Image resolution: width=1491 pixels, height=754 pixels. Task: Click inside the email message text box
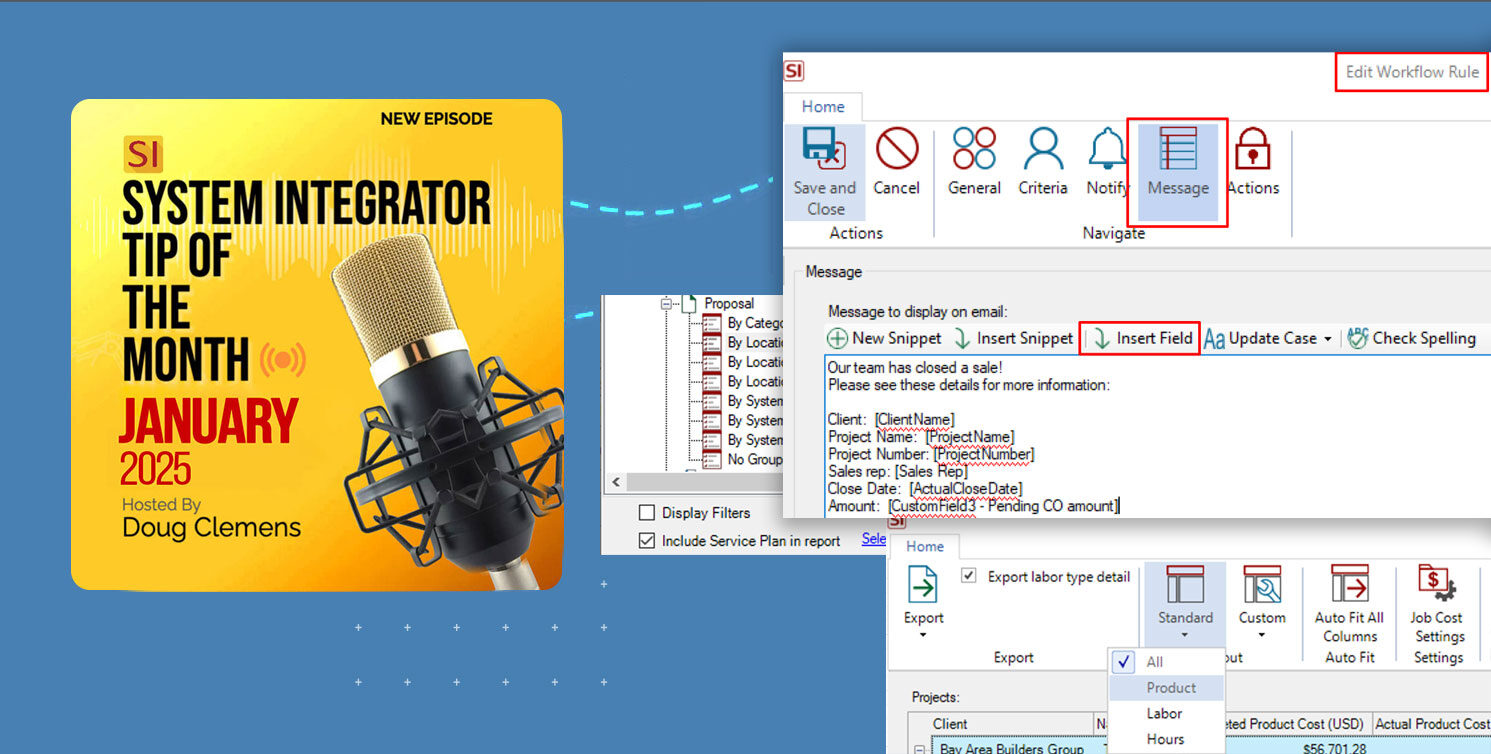click(1156, 435)
